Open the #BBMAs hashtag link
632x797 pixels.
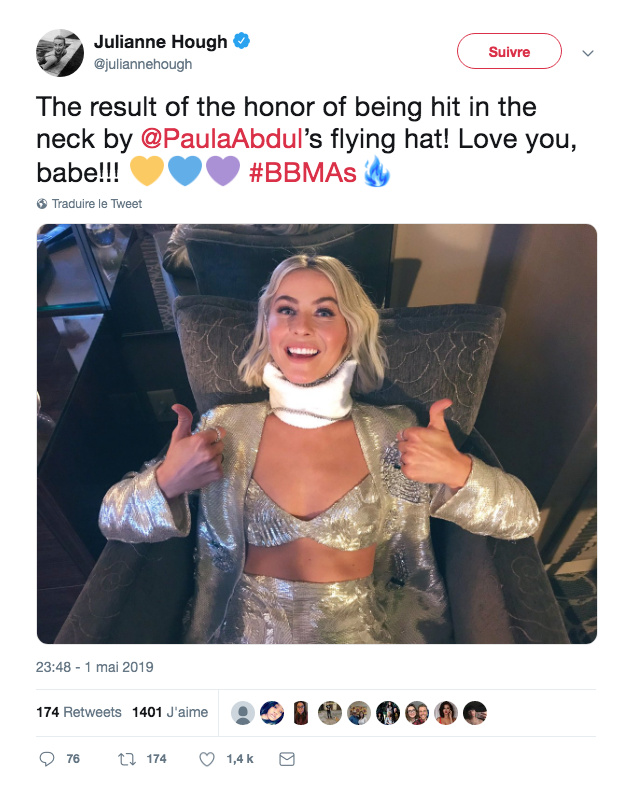[303, 172]
